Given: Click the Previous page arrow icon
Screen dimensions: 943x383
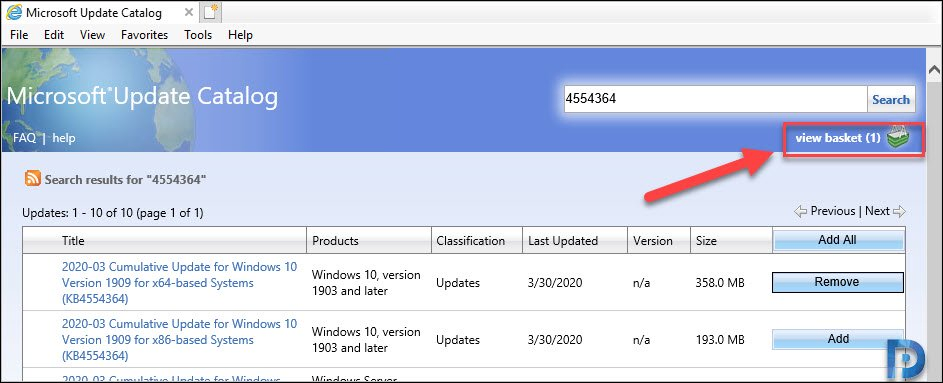Looking at the screenshot, I should click(x=800, y=211).
